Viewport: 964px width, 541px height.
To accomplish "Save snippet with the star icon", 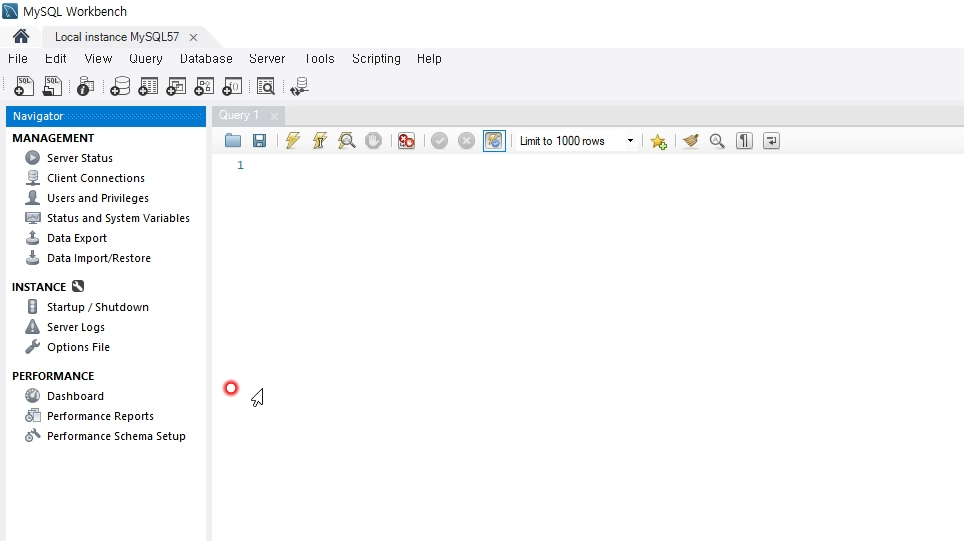I will pos(658,141).
